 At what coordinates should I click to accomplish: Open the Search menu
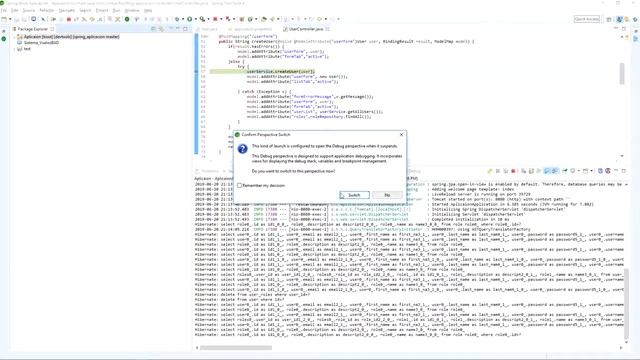point(85,10)
